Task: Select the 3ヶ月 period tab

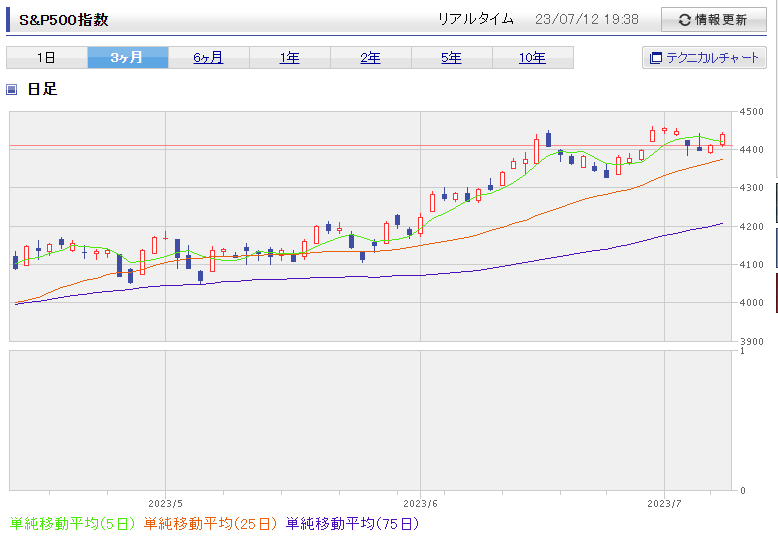Action: click(x=127, y=58)
